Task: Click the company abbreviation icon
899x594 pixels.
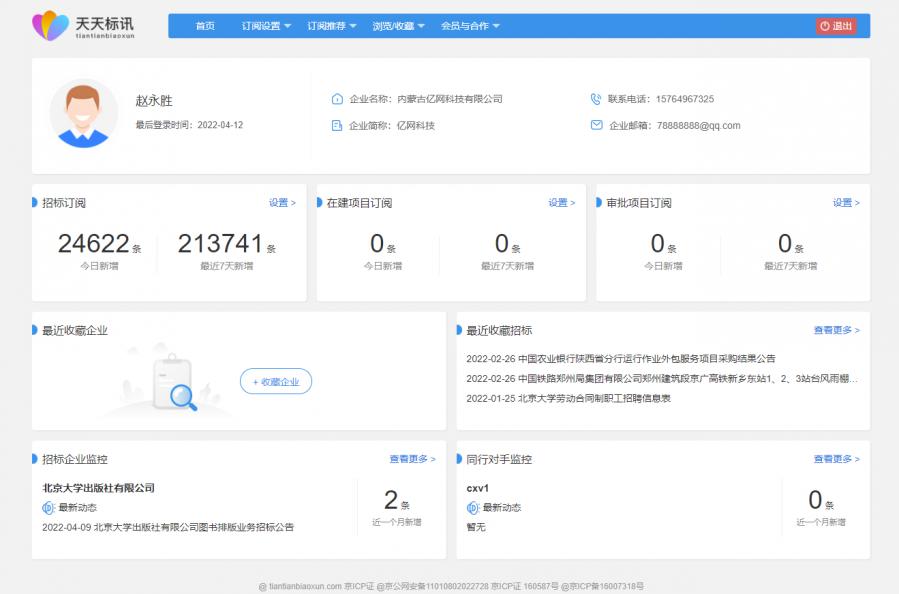Action: [x=337, y=126]
